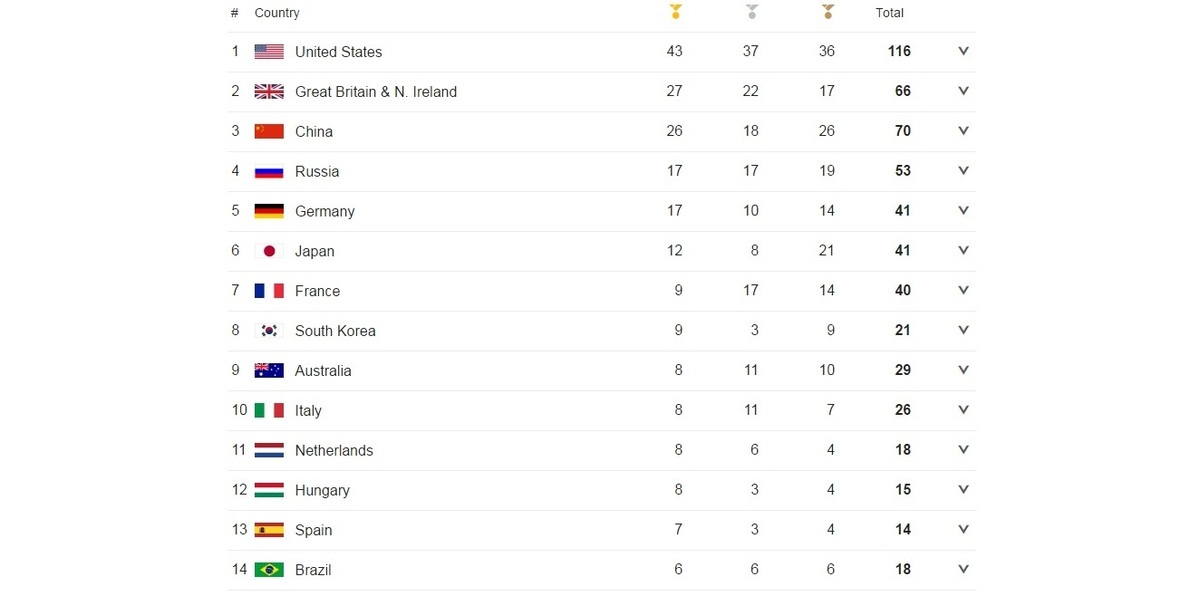Click the Total column header
The image size is (1200, 596).
889,13
